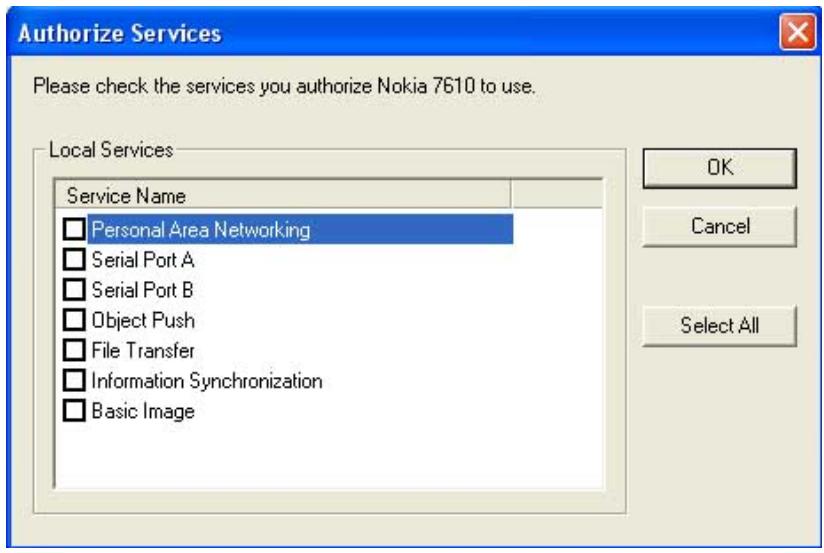Select the Serial Port B label
824x553 pixels.
[143, 290]
